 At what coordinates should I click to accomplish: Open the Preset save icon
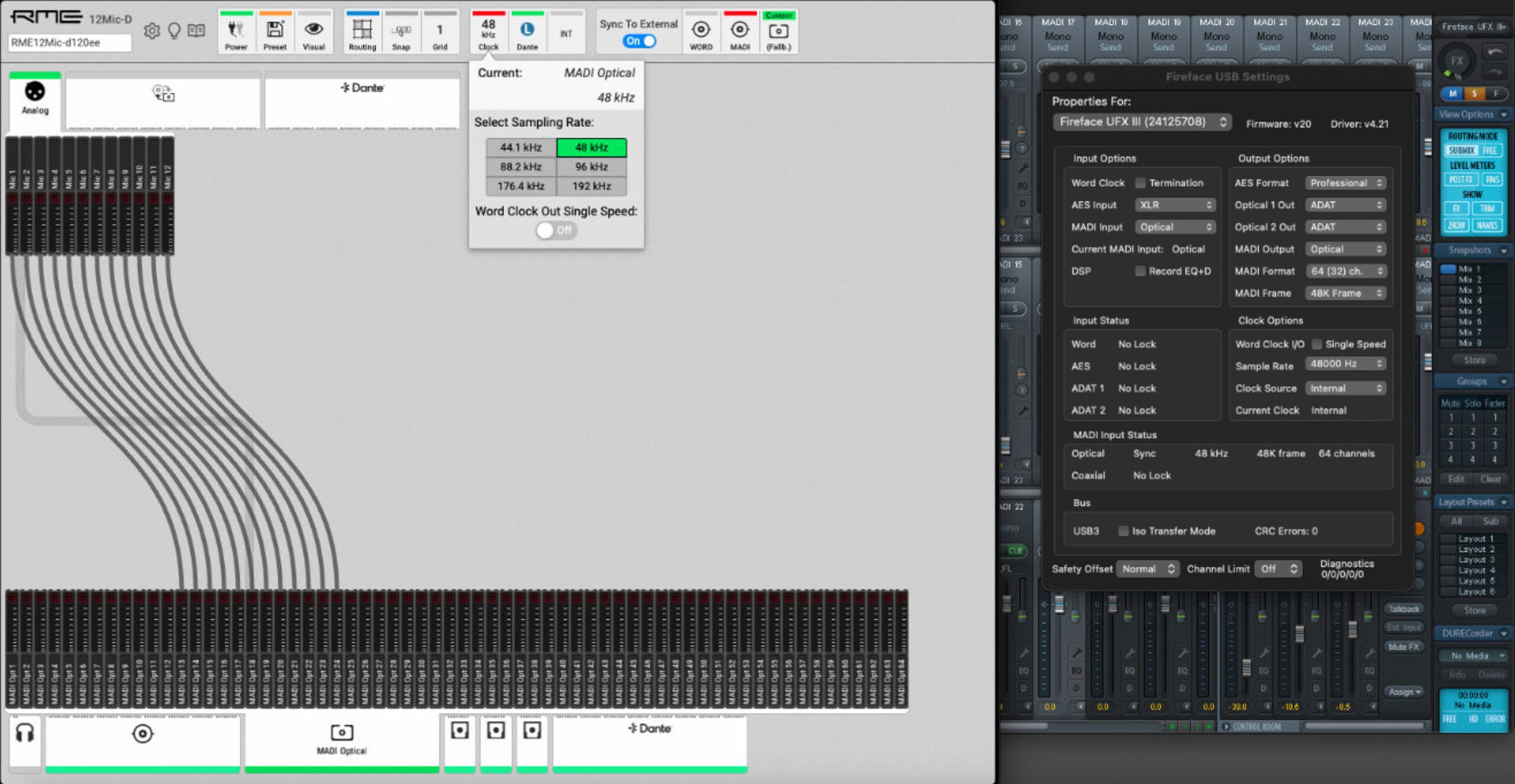point(275,33)
